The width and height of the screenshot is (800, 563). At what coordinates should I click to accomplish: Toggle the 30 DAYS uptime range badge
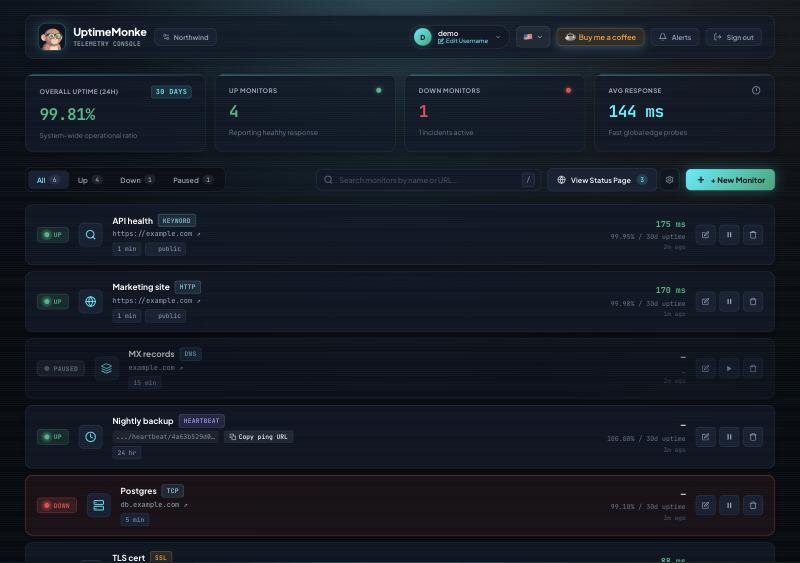(171, 92)
